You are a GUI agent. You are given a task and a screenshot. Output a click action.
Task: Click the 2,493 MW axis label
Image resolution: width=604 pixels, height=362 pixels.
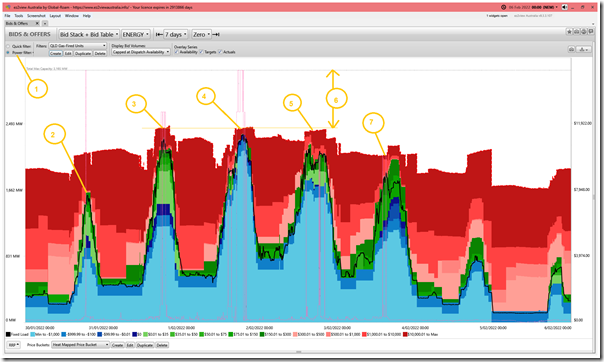point(14,124)
